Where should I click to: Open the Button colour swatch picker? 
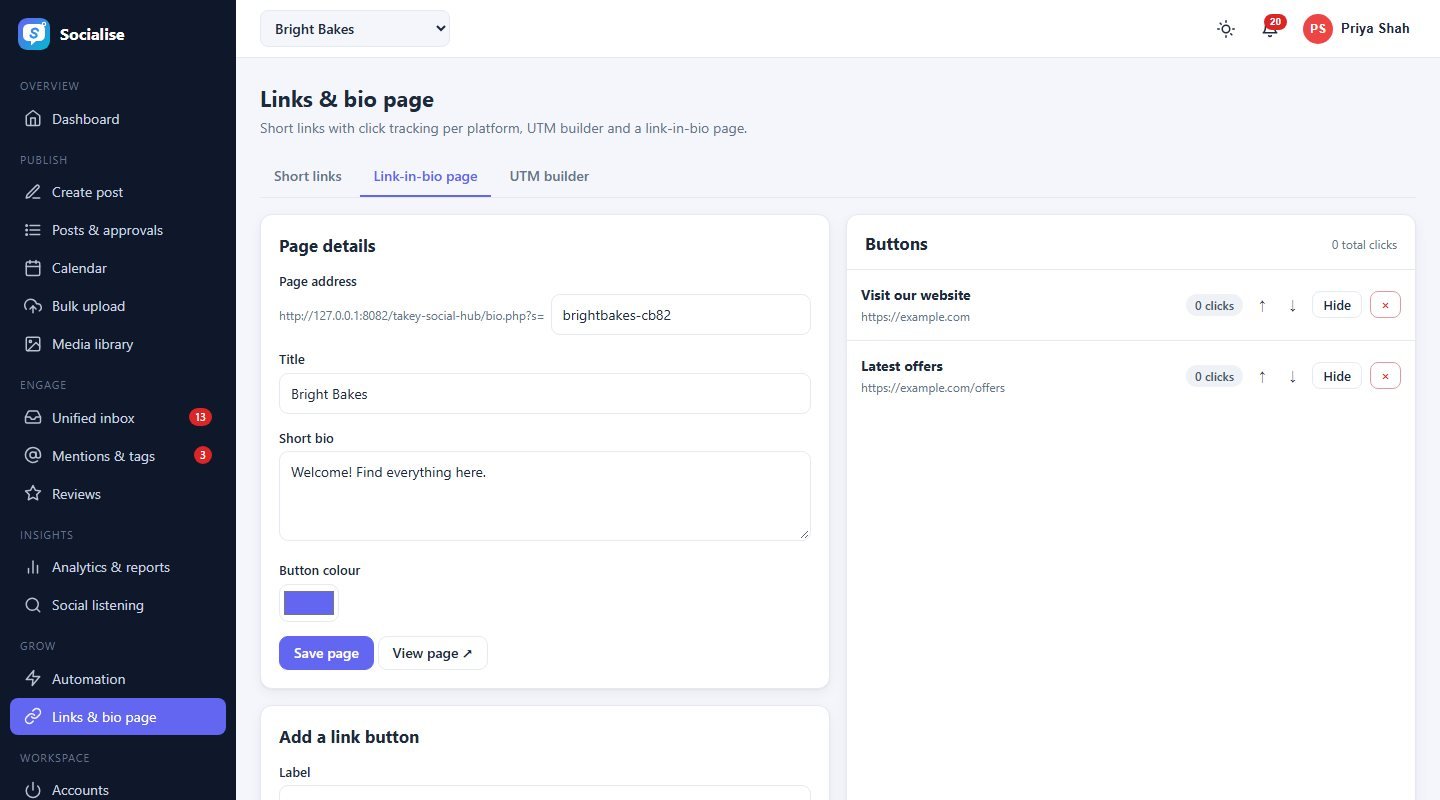coord(309,603)
